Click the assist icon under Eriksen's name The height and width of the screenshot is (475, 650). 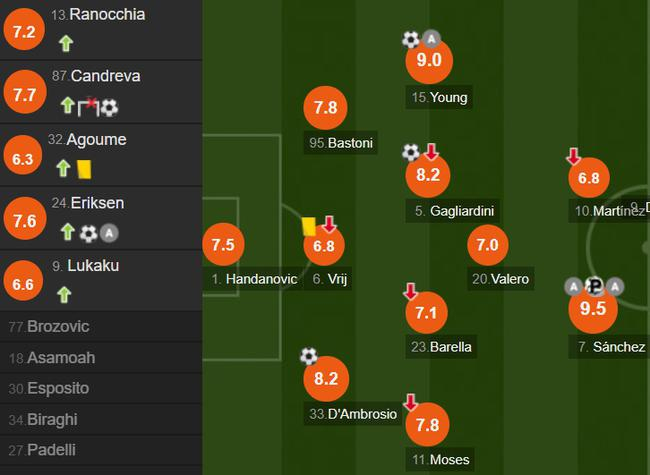pos(110,233)
